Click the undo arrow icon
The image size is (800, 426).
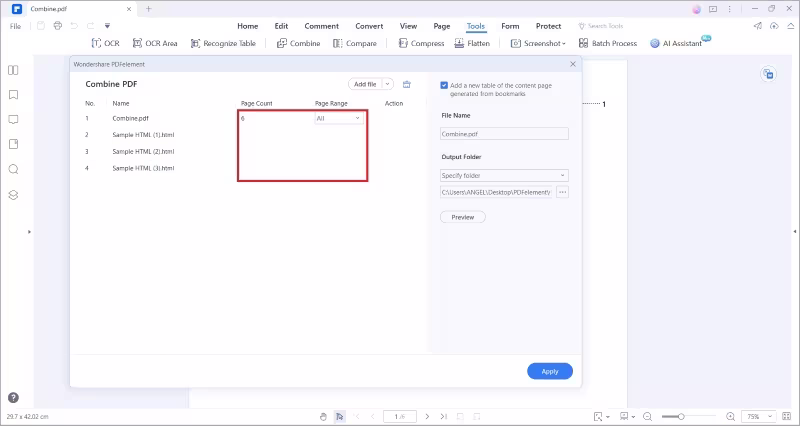(x=74, y=26)
